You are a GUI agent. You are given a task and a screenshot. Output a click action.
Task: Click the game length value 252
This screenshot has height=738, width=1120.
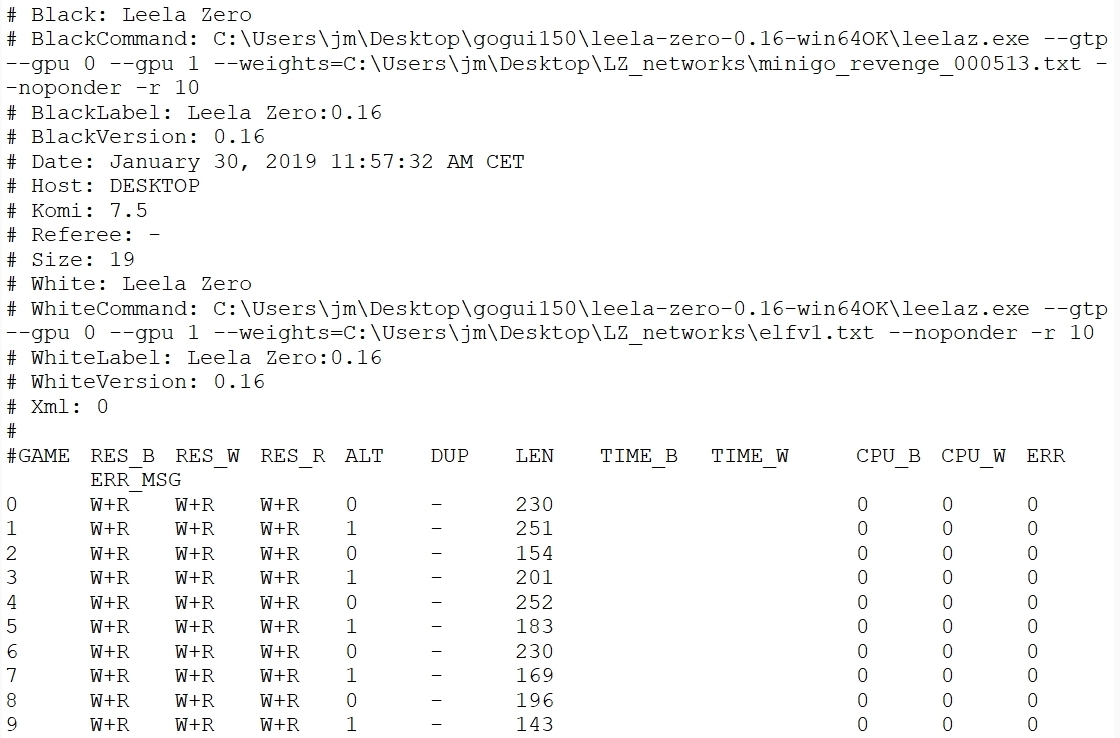[x=534, y=603]
